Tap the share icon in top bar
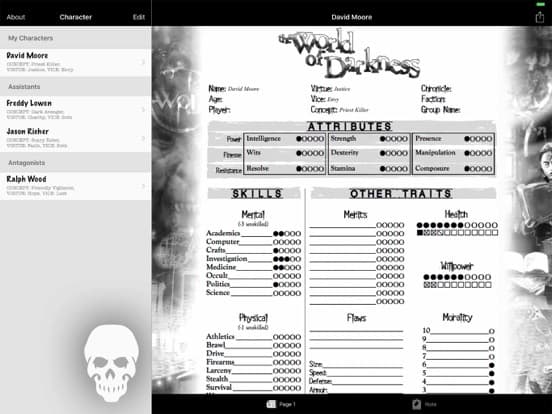The height and width of the screenshot is (414, 552). [x=540, y=17]
